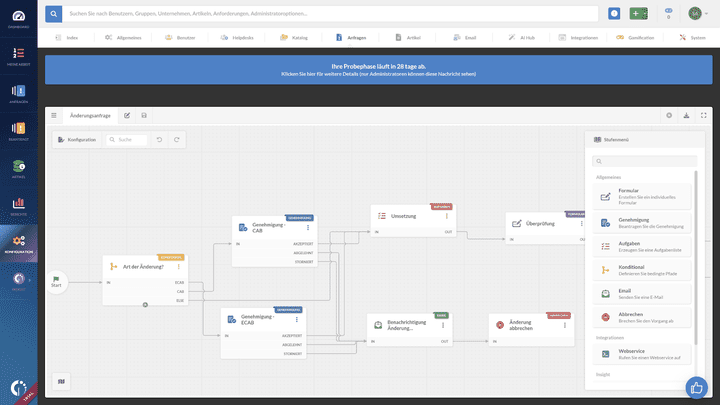
Task: Open the Katalog tab
Action: [x=294, y=38]
